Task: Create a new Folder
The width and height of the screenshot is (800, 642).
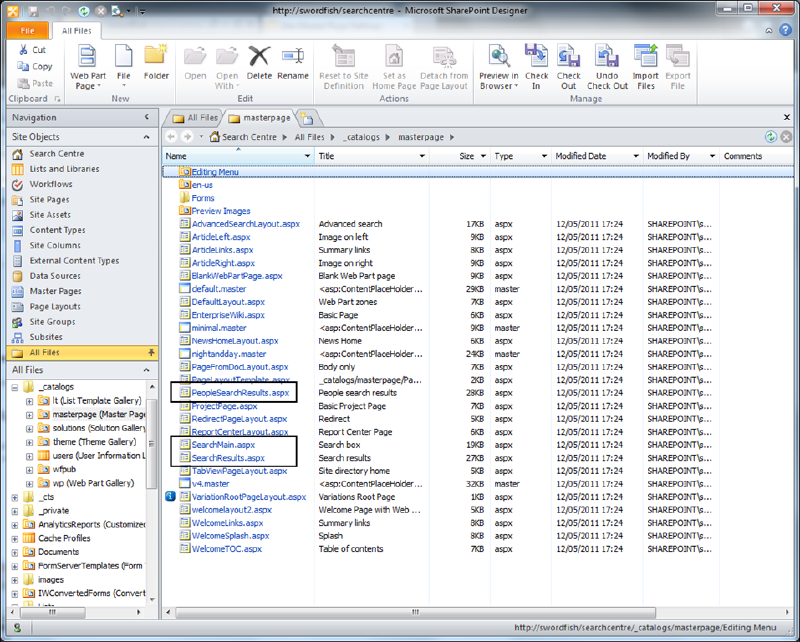Action: tap(156, 62)
